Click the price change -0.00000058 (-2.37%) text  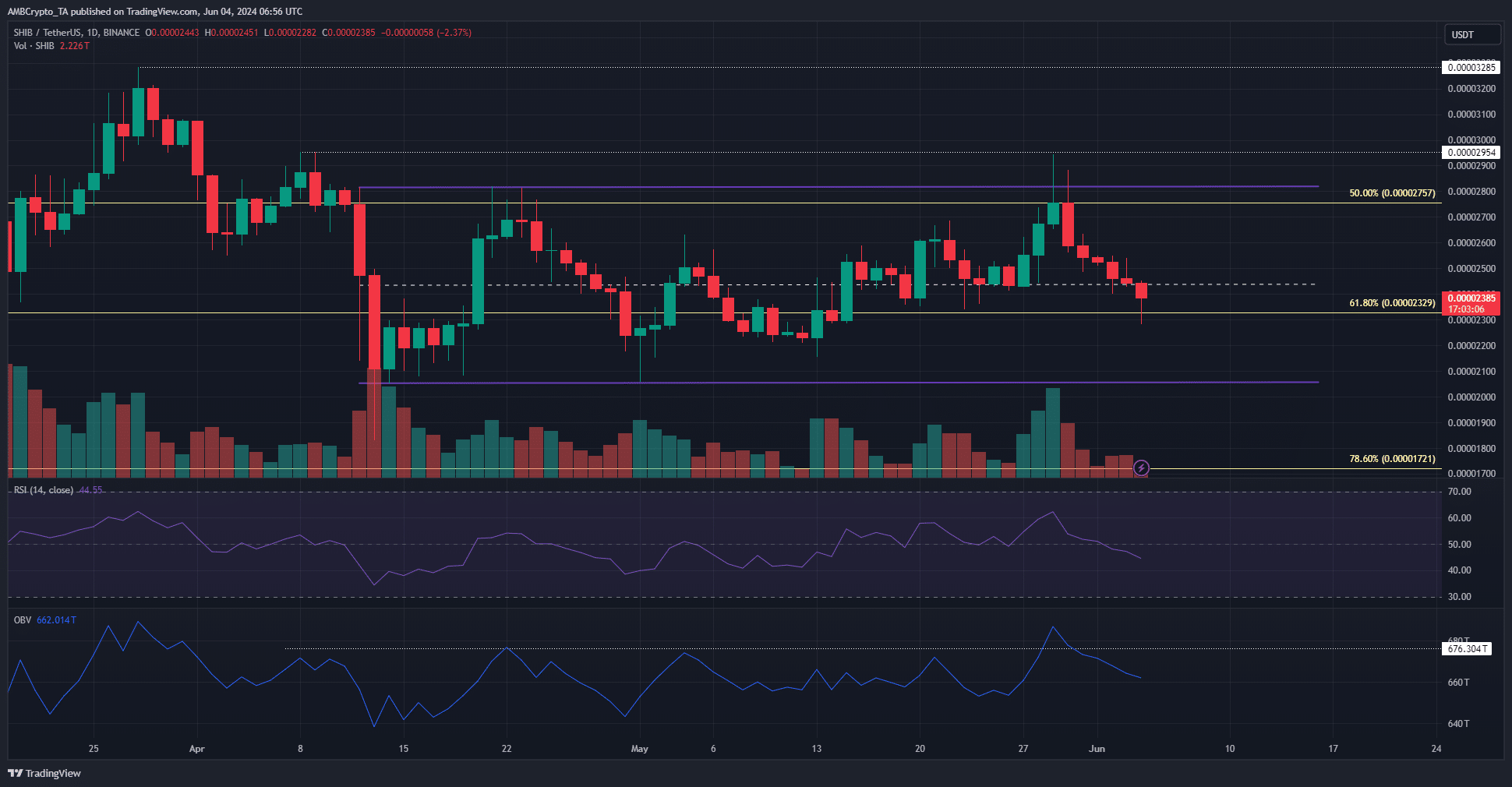click(426, 33)
